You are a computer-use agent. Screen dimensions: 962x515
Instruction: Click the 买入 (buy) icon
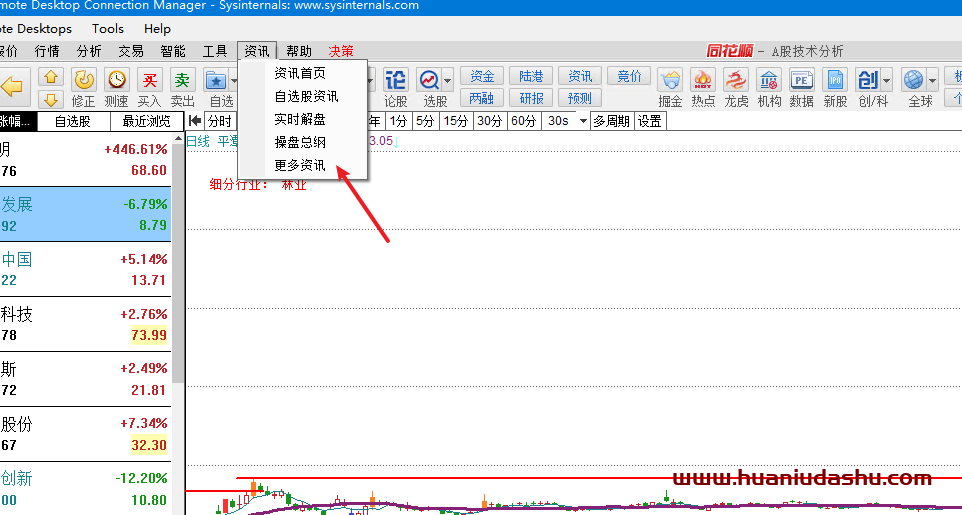(x=149, y=81)
